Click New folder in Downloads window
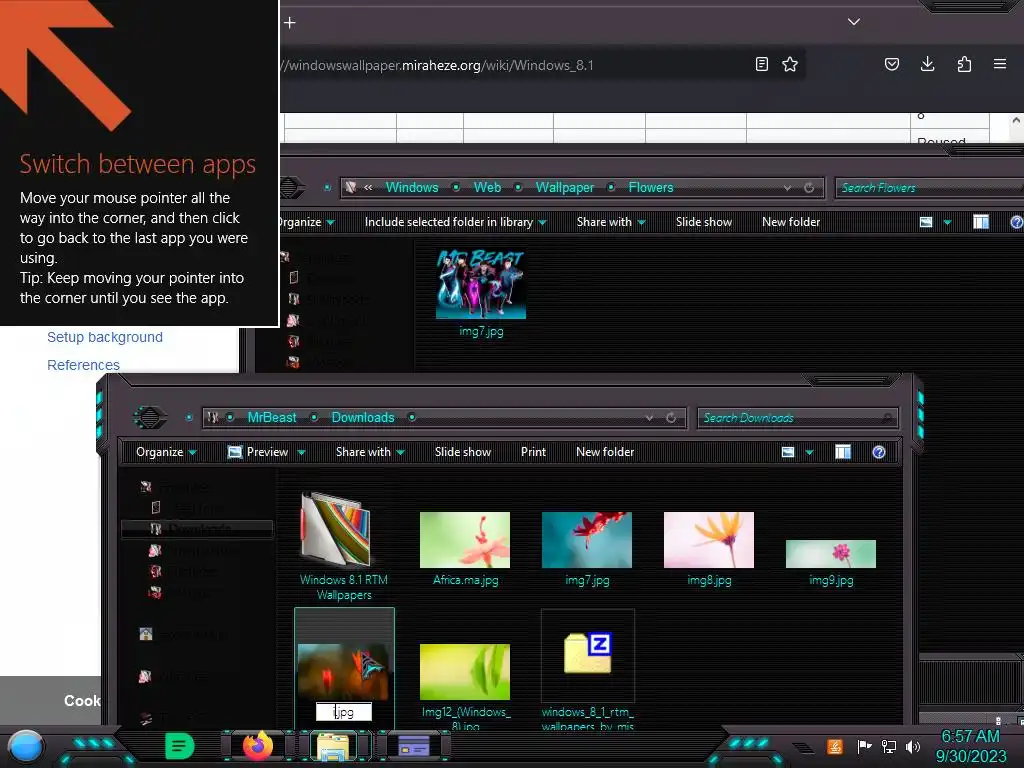The width and height of the screenshot is (1024, 768). point(605,452)
